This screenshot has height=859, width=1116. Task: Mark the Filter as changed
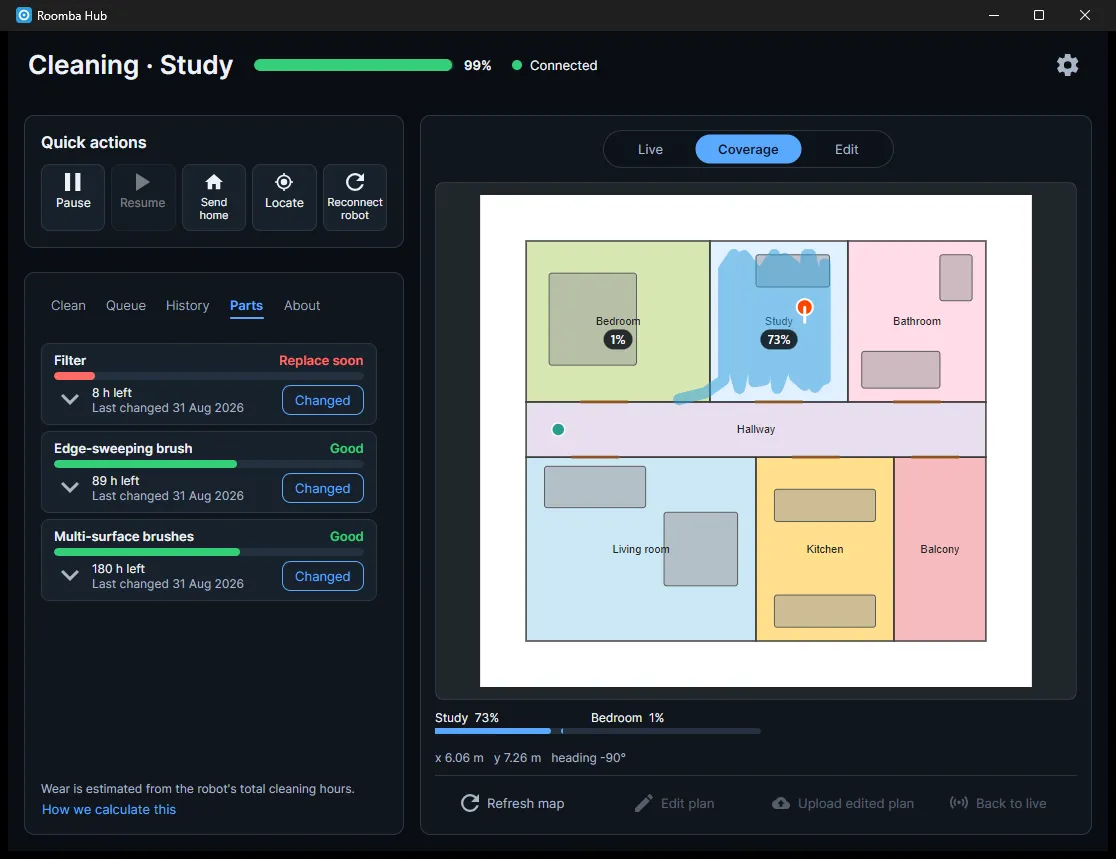pyautogui.click(x=322, y=400)
